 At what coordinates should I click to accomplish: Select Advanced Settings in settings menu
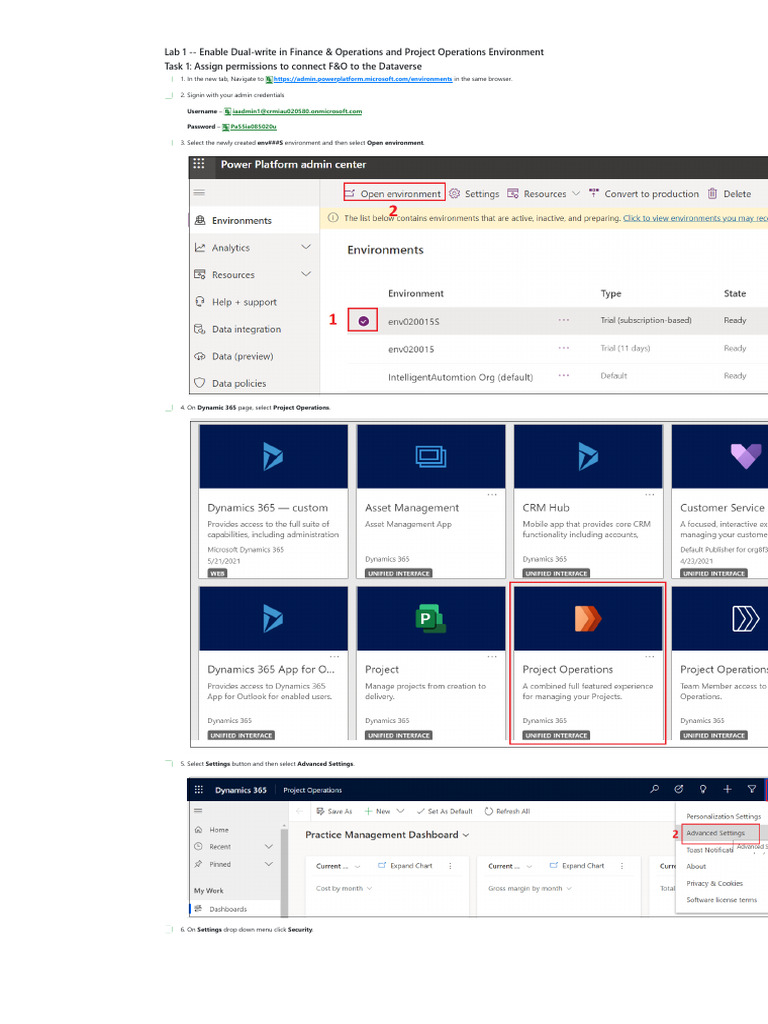[715, 833]
